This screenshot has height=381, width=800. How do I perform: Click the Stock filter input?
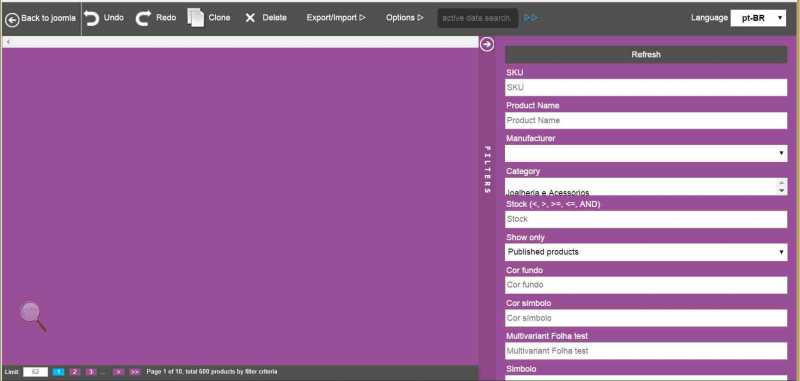646,219
